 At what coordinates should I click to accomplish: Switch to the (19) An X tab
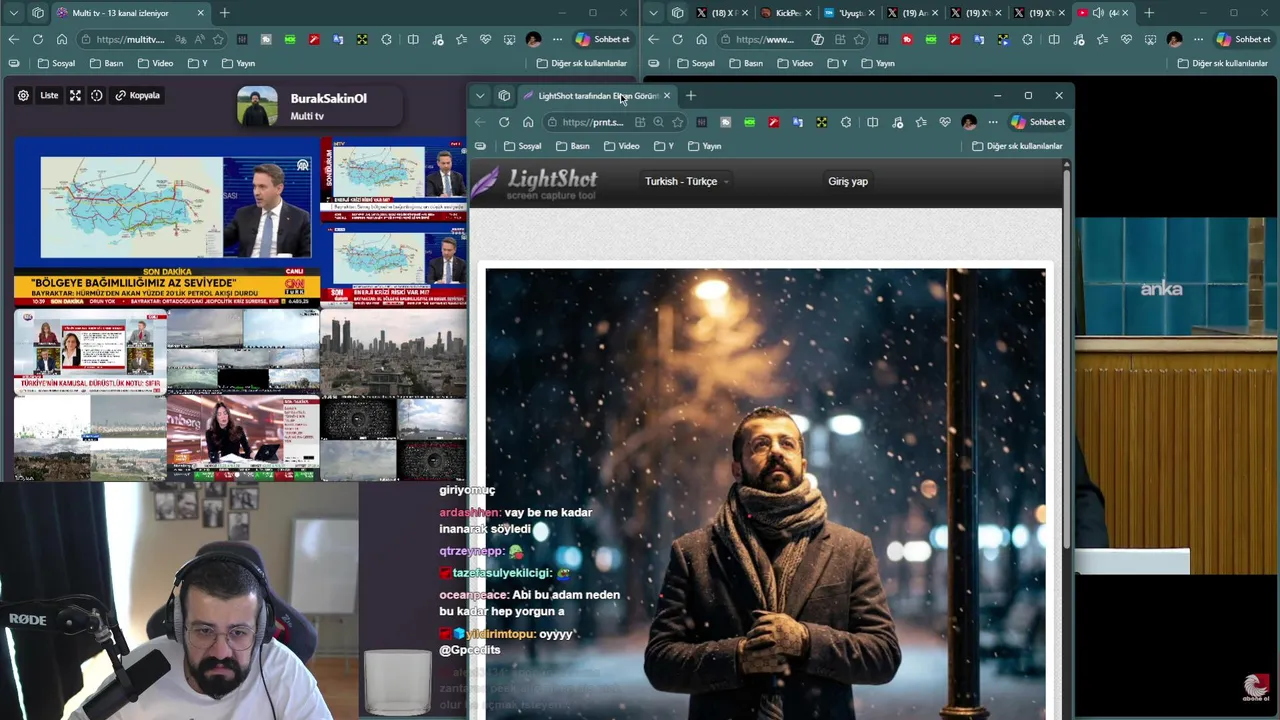[912, 13]
